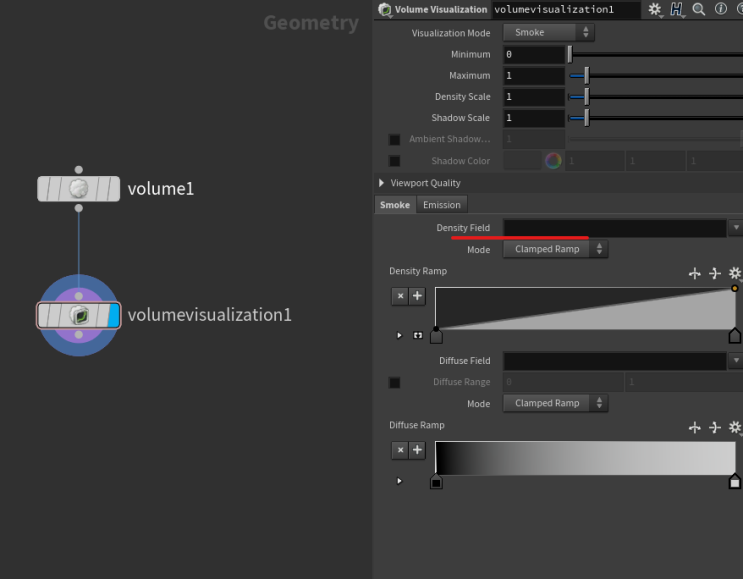Expand Diffuse Ramp point controls arrow
743x579 pixels.
[x=399, y=481]
